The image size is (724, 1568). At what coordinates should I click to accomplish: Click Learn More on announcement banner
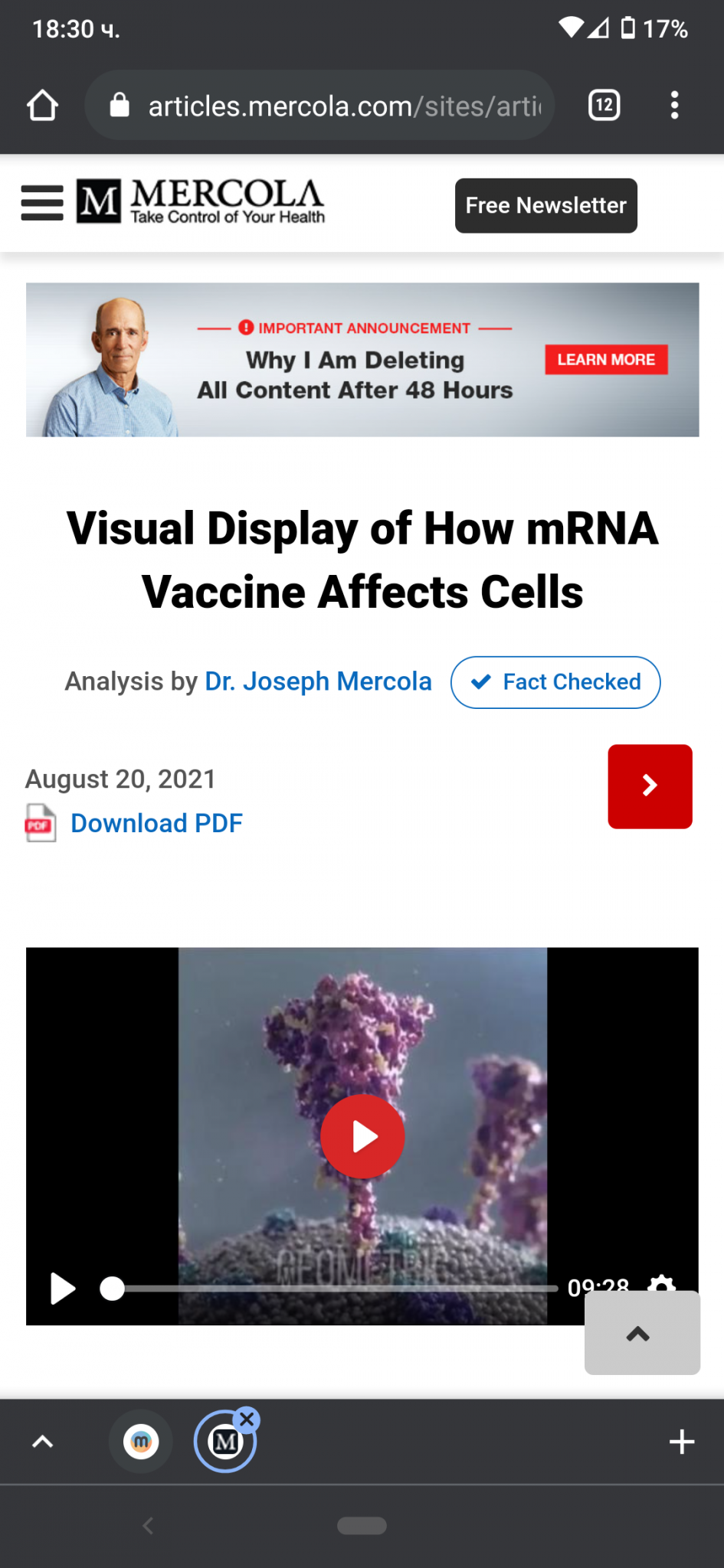(x=606, y=360)
